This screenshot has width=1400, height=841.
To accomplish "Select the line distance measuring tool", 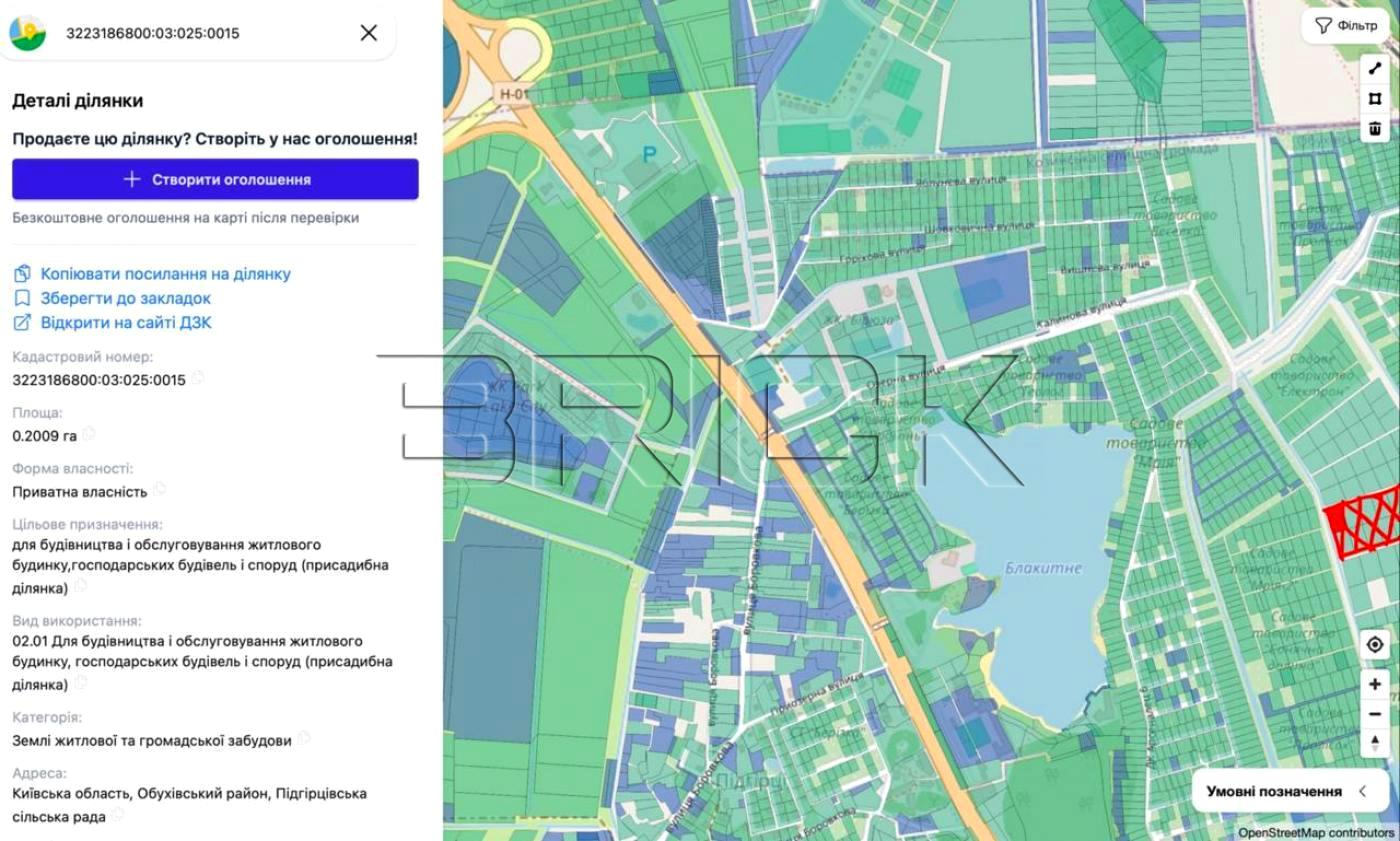I will (1375, 69).
